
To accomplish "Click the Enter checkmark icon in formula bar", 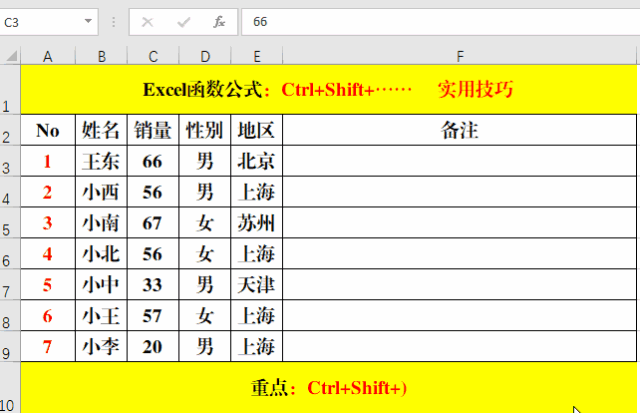I will click(183, 21).
